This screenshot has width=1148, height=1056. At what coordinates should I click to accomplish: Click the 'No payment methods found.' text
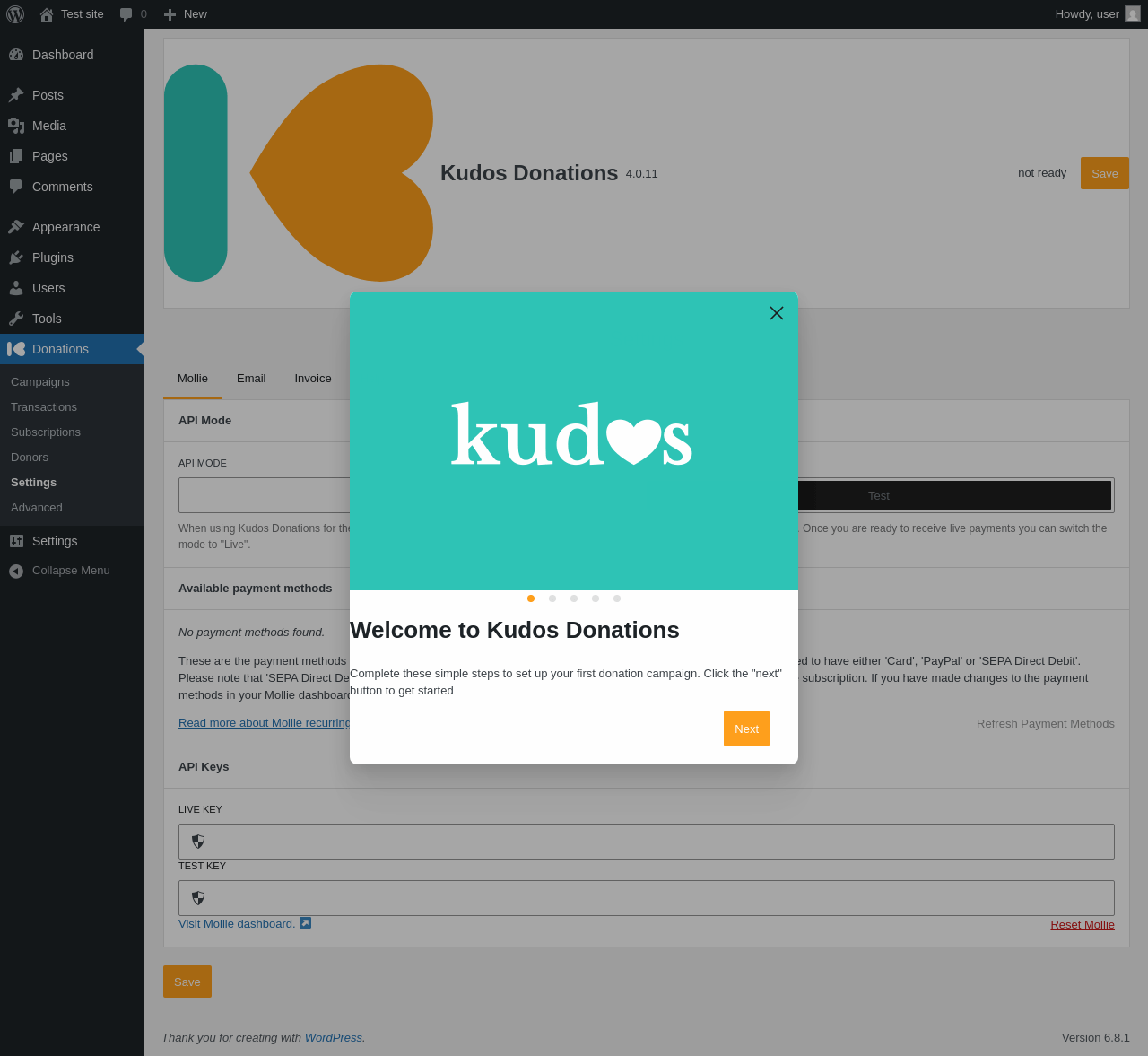252,633
